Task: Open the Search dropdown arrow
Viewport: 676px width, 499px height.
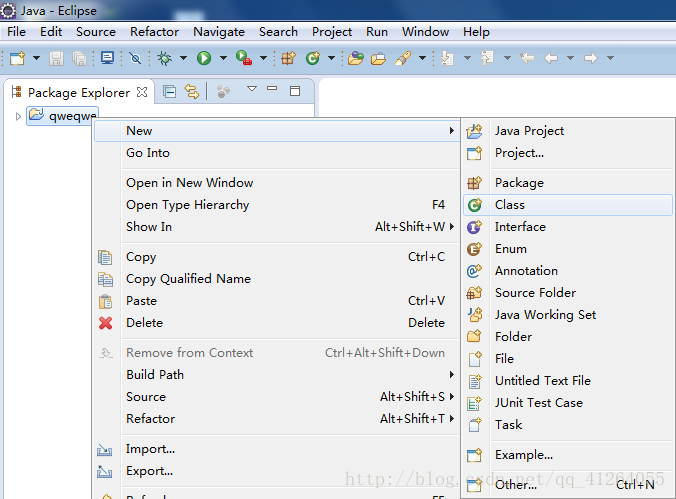Action: tap(422, 58)
